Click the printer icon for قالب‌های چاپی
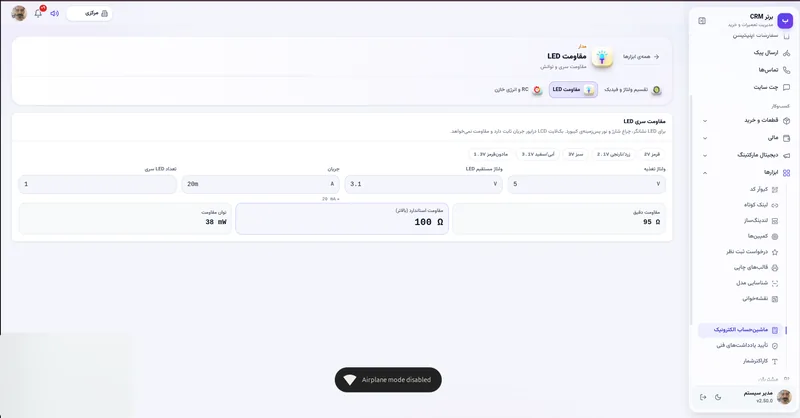The height and width of the screenshot is (418, 800). pyautogui.click(x=775, y=267)
